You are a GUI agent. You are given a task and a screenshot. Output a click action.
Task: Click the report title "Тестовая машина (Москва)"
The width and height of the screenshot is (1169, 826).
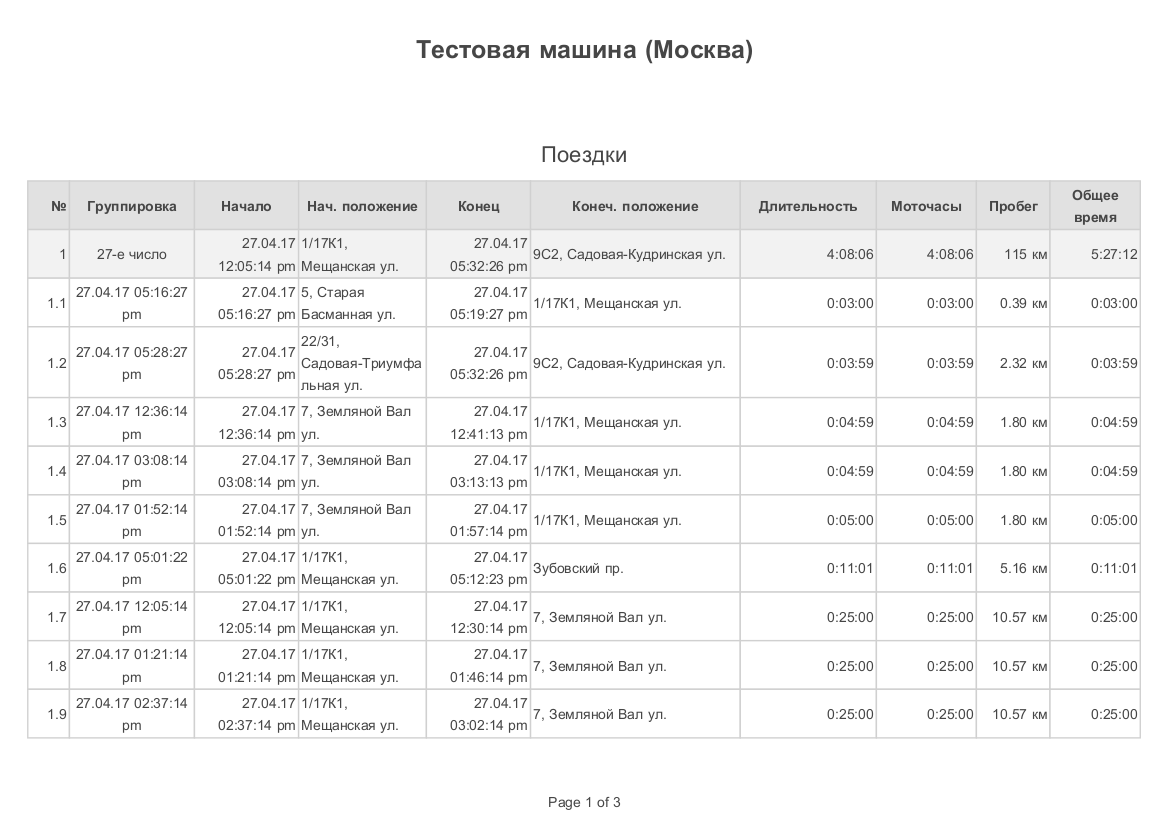click(584, 50)
